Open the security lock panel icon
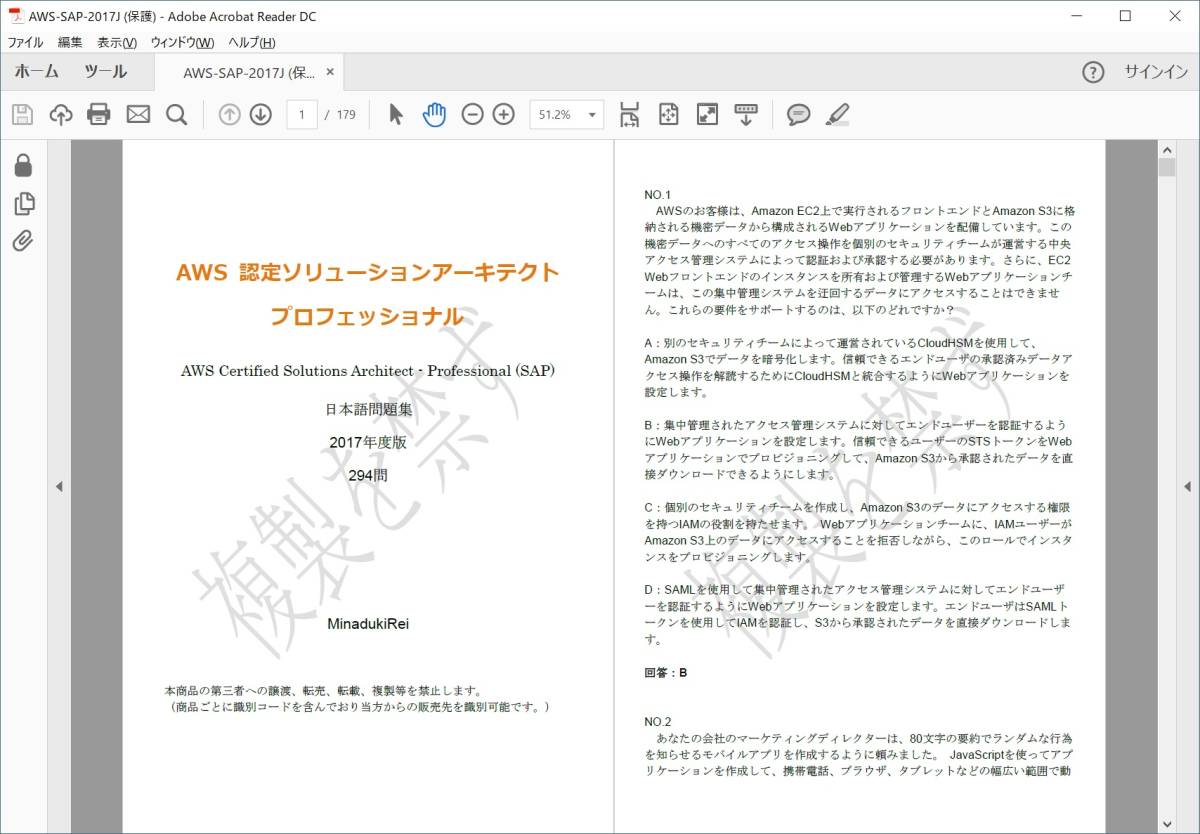Screen dimensions: 1200x834 [23, 165]
